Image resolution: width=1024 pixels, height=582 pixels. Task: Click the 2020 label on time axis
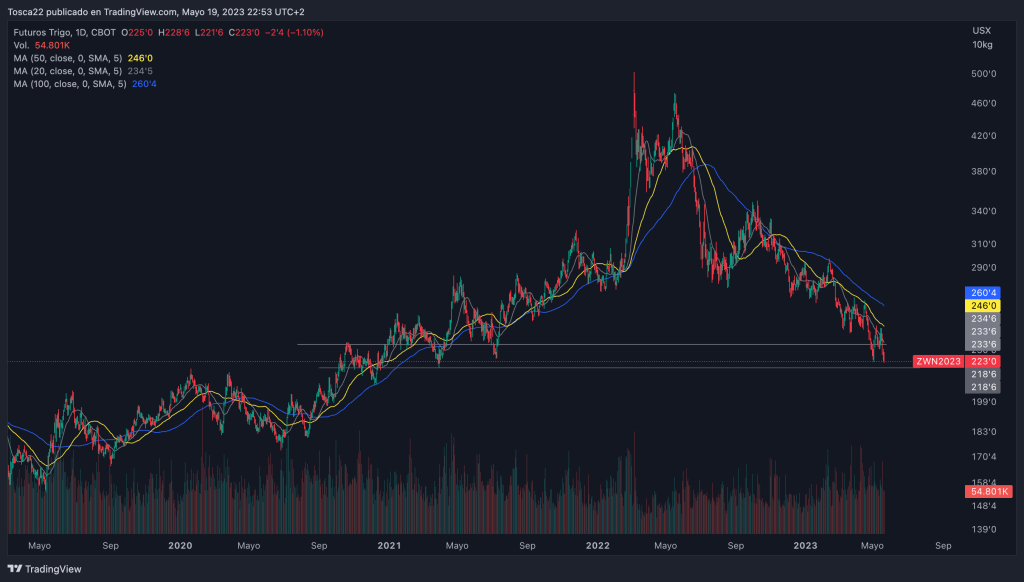(180, 546)
